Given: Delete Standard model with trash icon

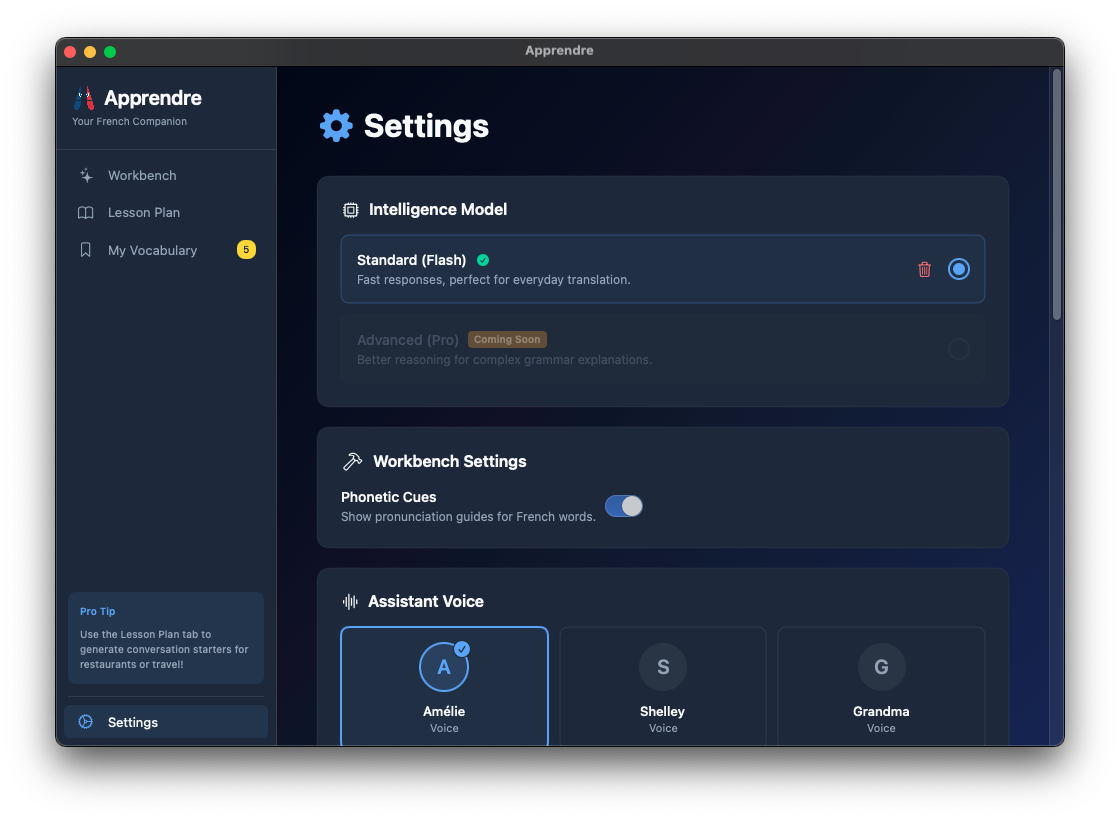Looking at the screenshot, I should 924,269.
